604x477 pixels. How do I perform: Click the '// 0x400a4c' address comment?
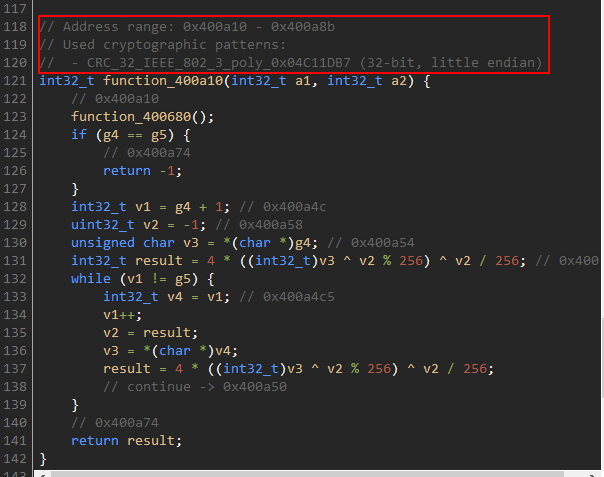pyautogui.click(x=283, y=207)
